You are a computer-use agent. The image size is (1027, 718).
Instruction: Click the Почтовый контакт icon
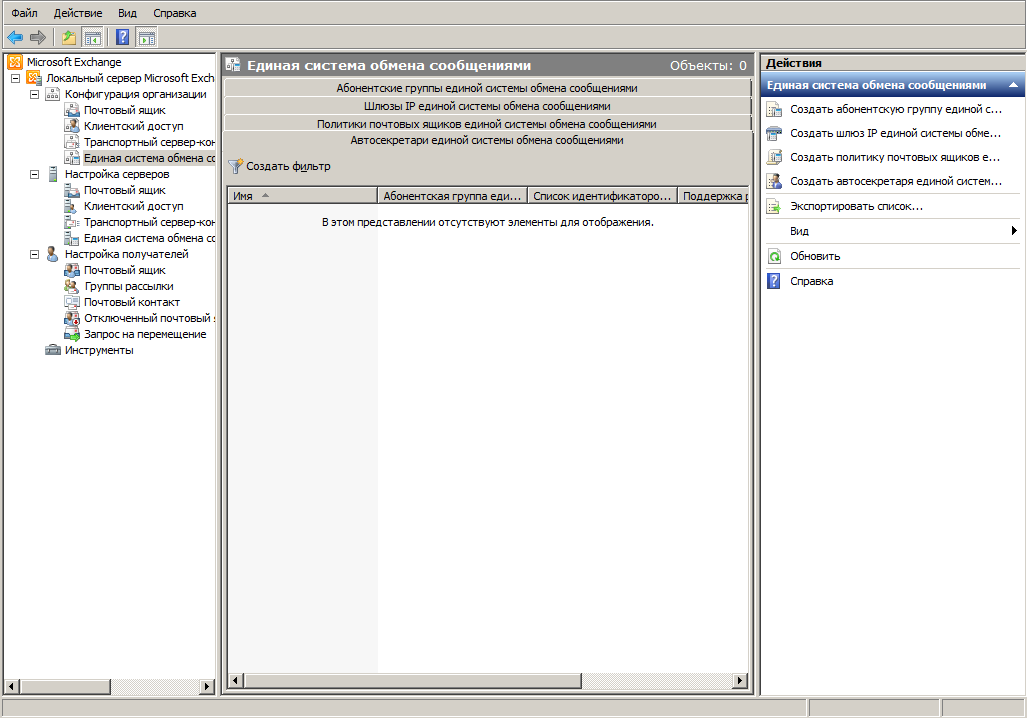(71, 302)
